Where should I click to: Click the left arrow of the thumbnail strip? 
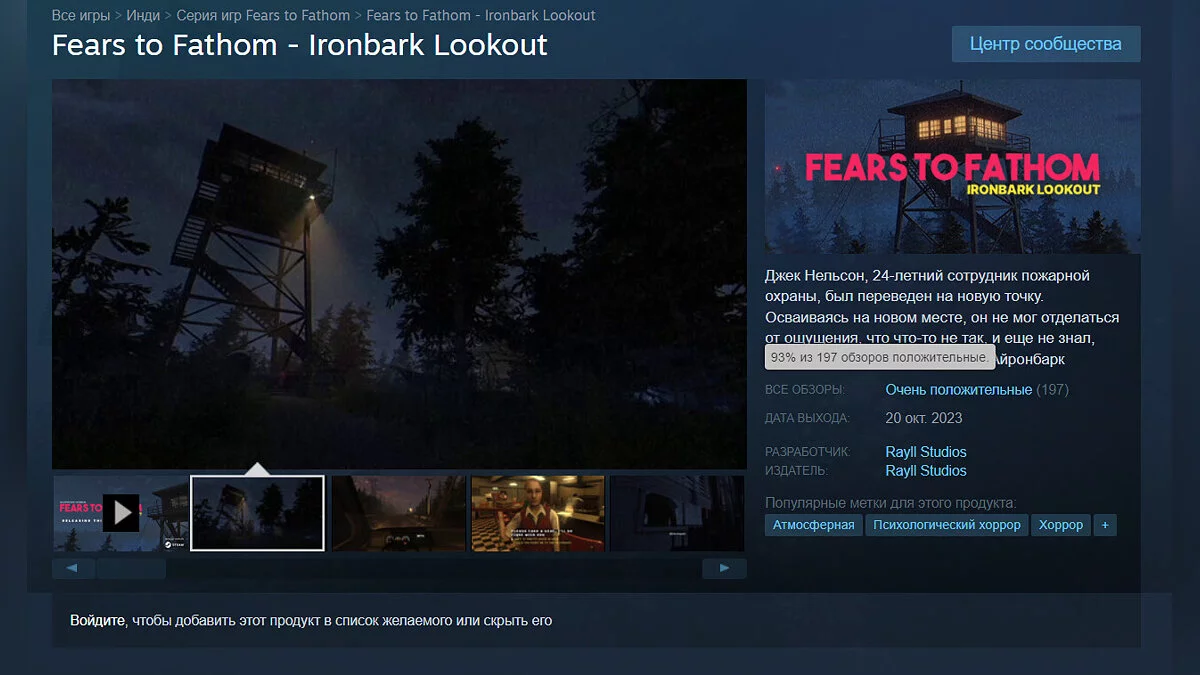click(73, 569)
